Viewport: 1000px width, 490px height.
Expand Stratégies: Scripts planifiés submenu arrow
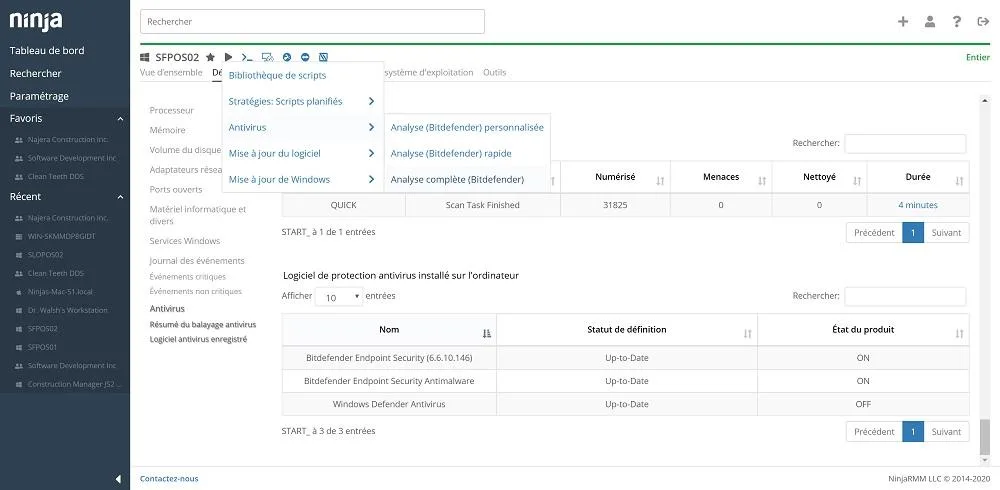pyautogui.click(x=371, y=101)
